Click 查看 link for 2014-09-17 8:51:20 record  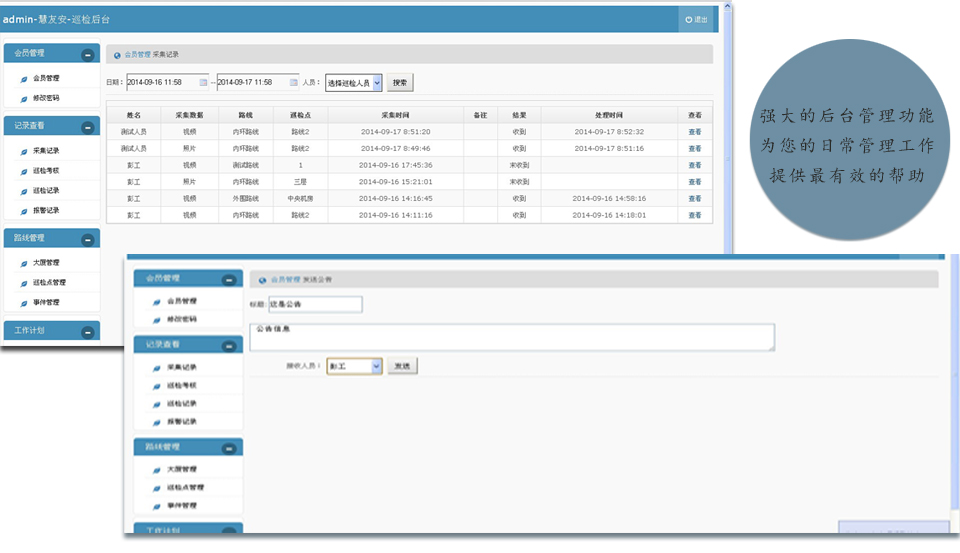coord(695,132)
